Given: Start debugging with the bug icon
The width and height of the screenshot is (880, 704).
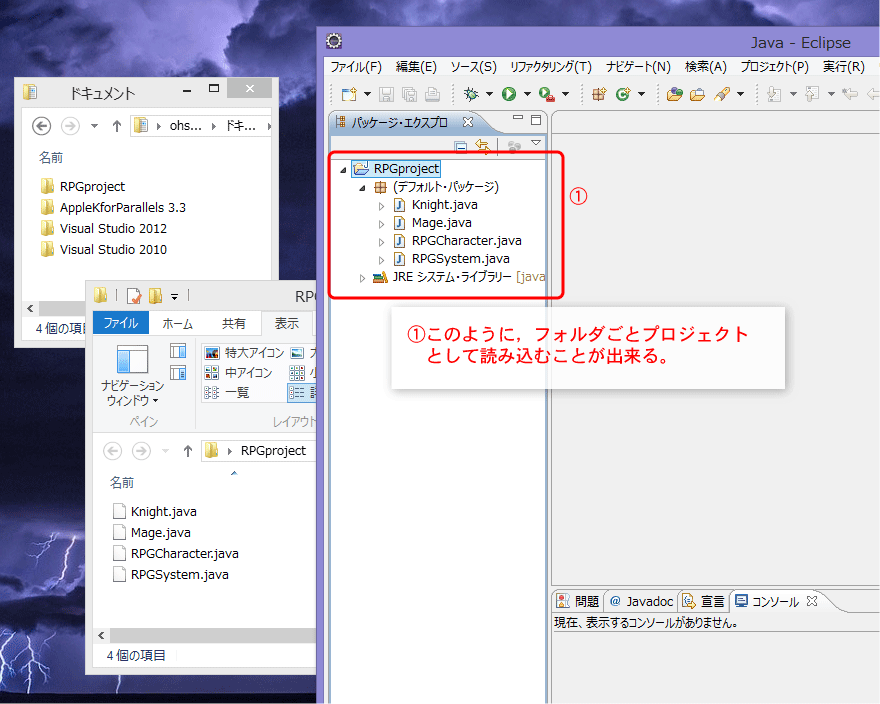Looking at the screenshot, I should (x=471, y=94).
